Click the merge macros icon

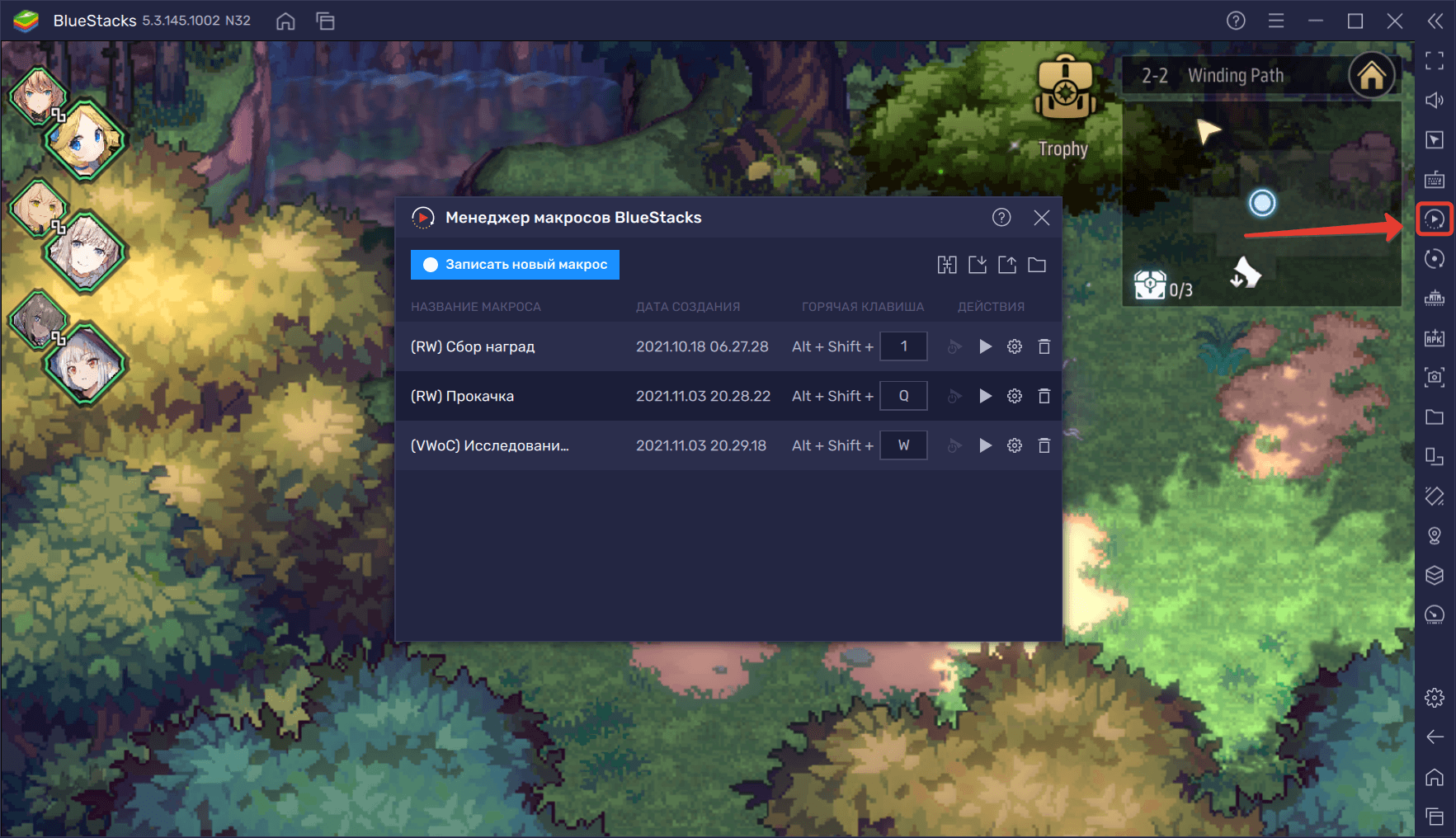point(947,265)
